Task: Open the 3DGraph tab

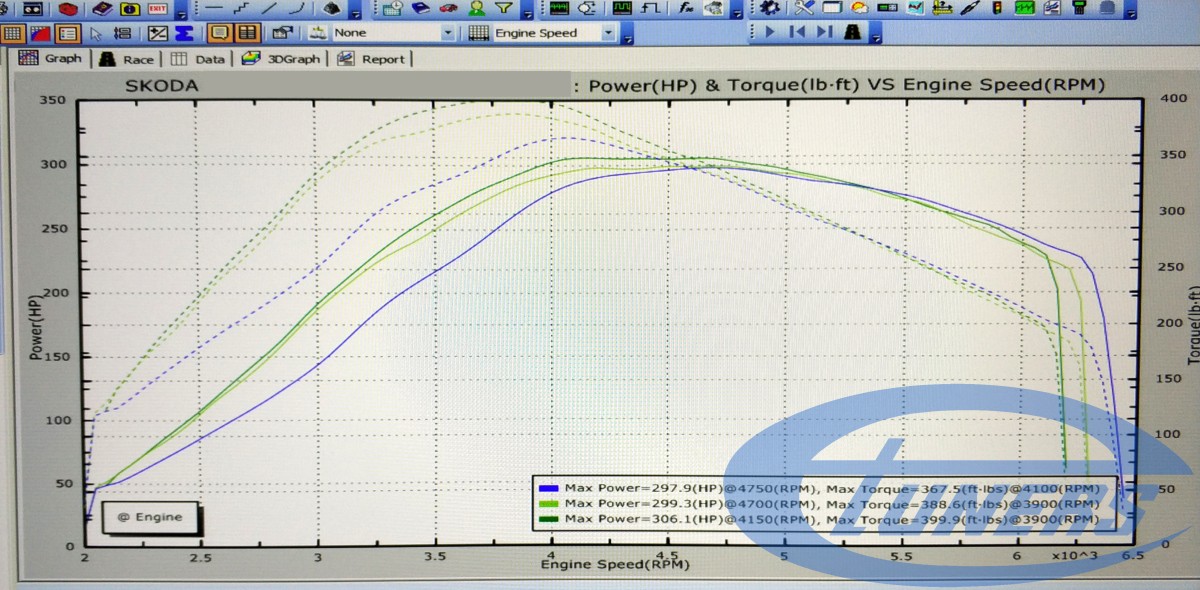Action: (281, 59)
